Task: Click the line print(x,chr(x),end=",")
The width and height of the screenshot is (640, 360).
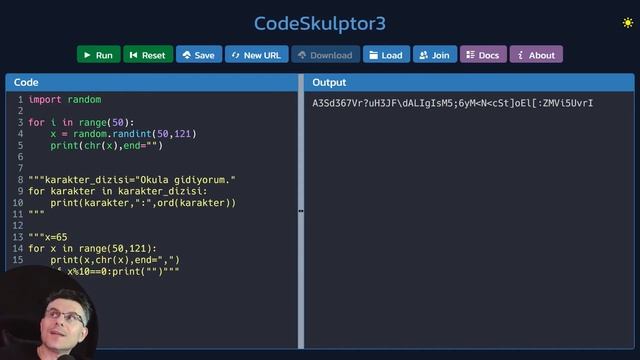Action: [115, 260]
